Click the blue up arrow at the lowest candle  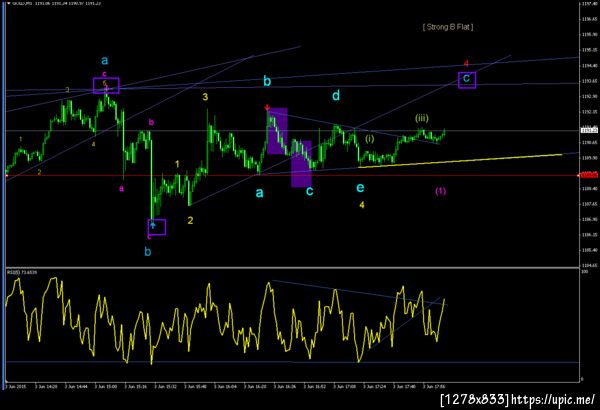click(x=152, y=225)
